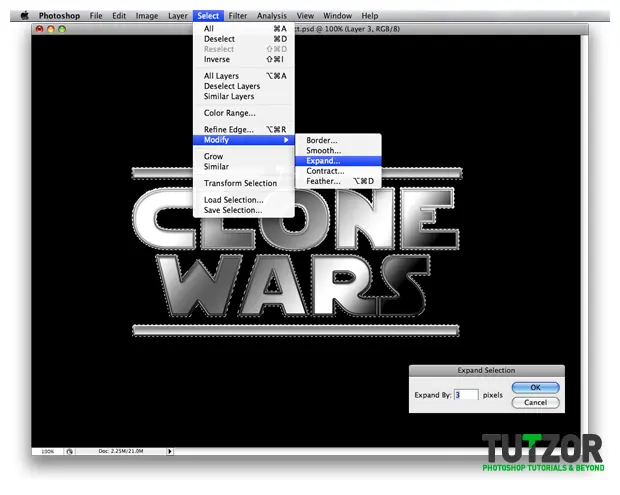Viewport: 620px width, 495px height.
Task: Click the green zoom window button
Action: [x=62, y=29]
